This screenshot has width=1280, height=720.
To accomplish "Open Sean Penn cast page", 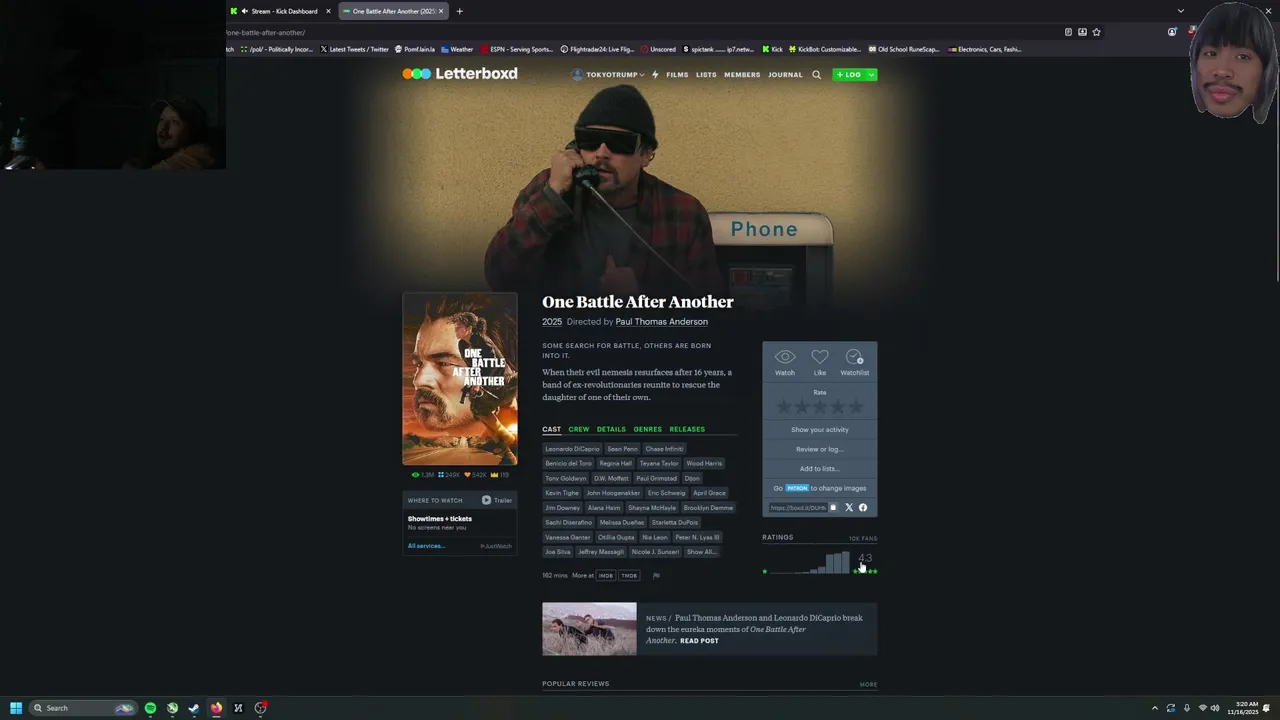I will click(622, 449).
